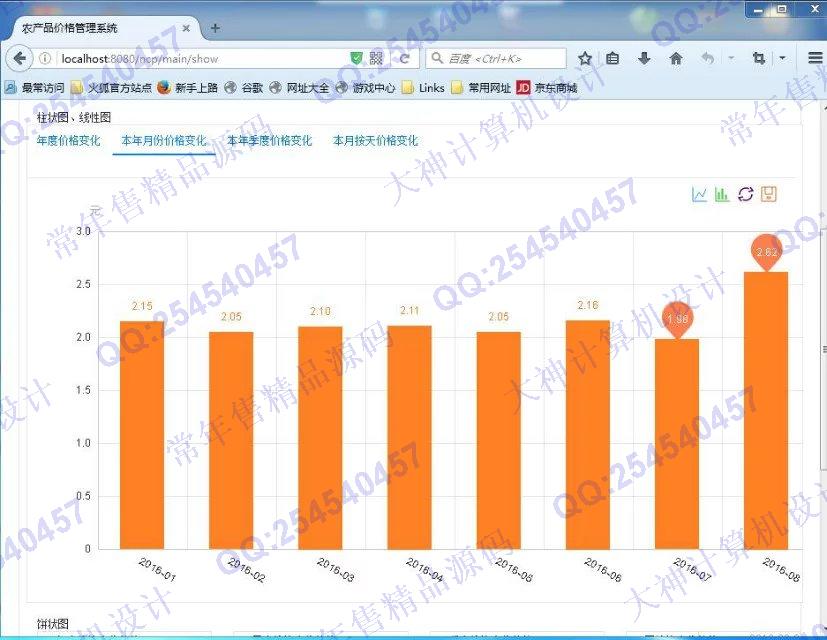Click the 2.10 value label
The width and height of the screenshot is (827, 640).
point(320,311)
